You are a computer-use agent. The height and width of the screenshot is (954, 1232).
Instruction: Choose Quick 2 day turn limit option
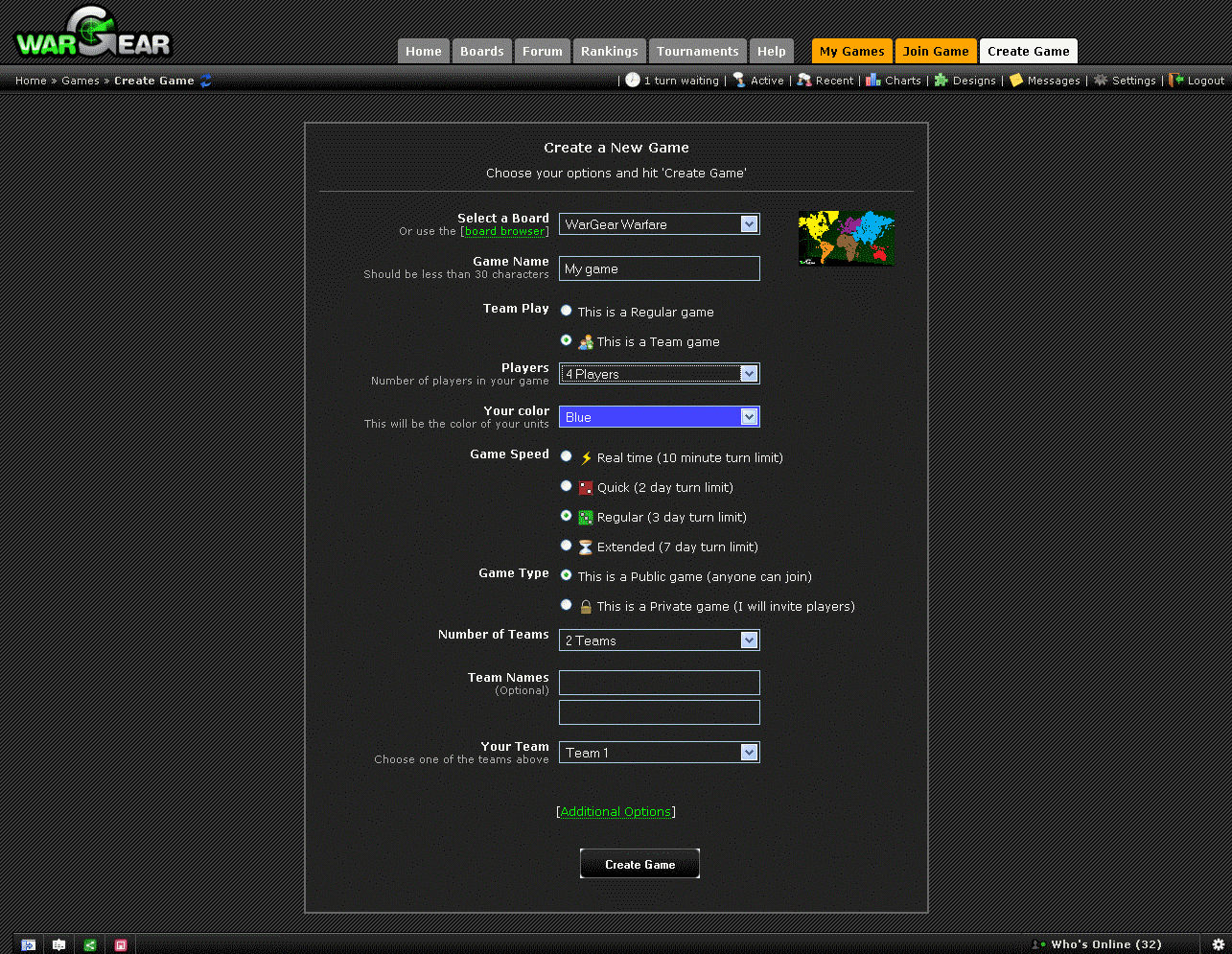567,486
